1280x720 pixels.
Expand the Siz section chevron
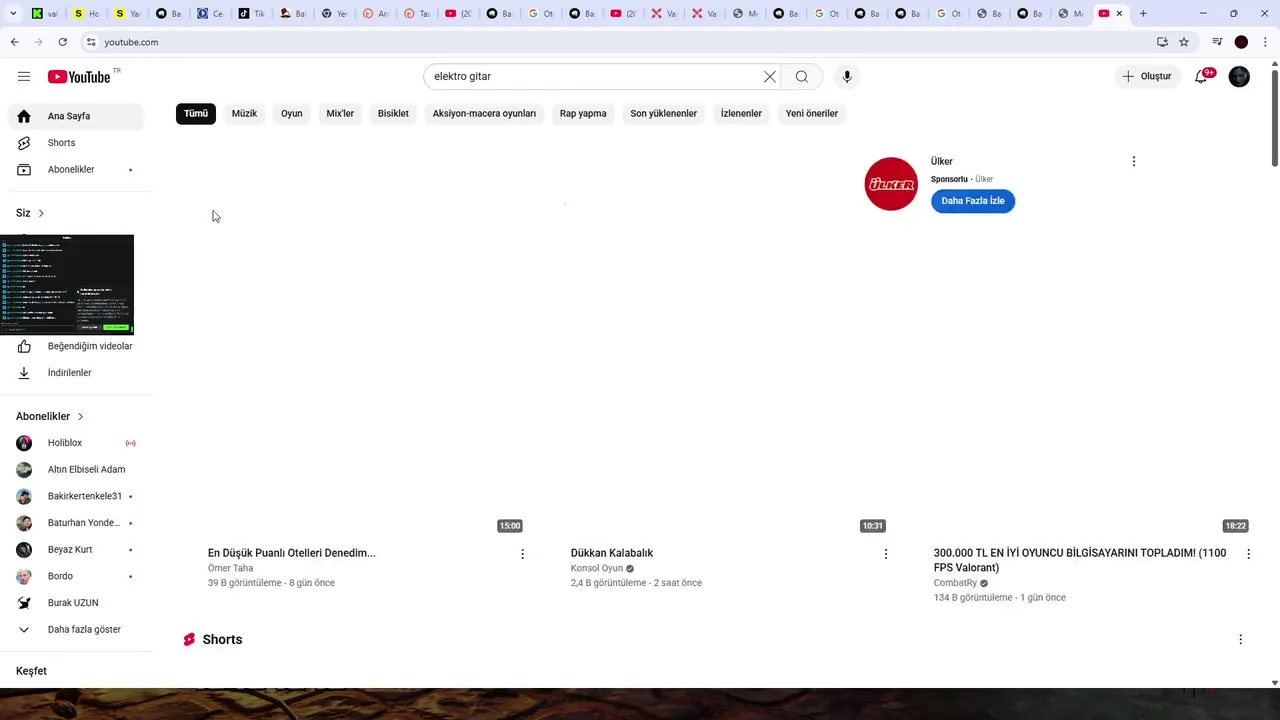click(41, 213)
